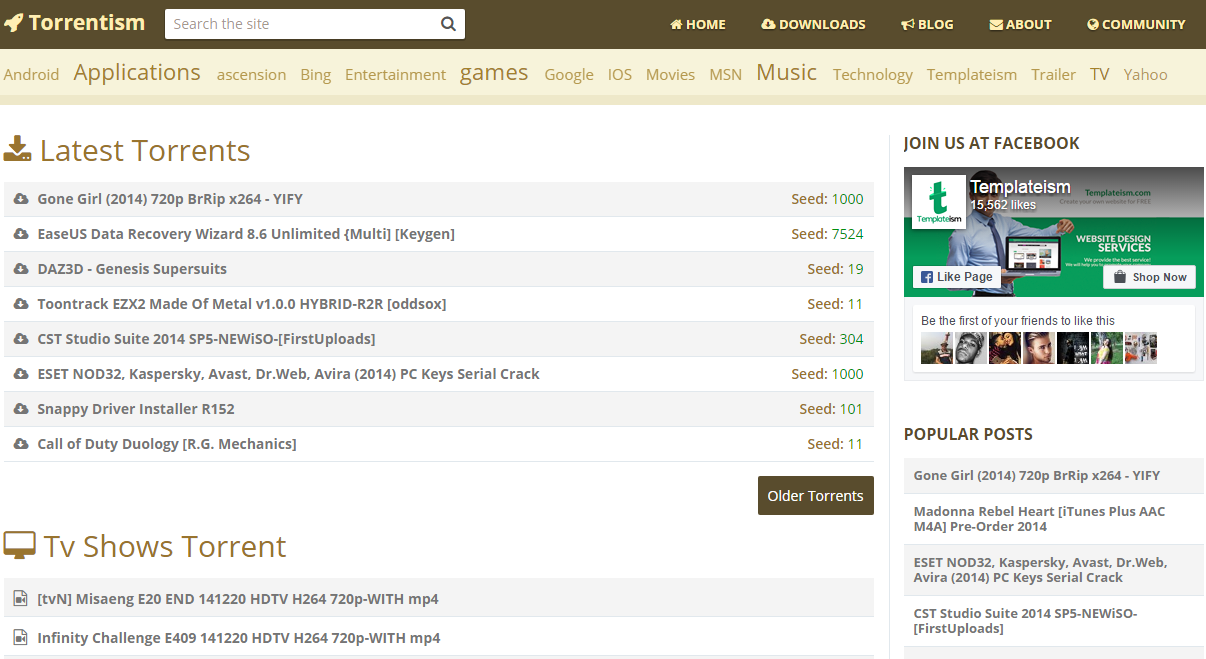Click the download icon beside Call of Duty Duology
Viewport: 1206px width, 659px height.
point(21,444)
